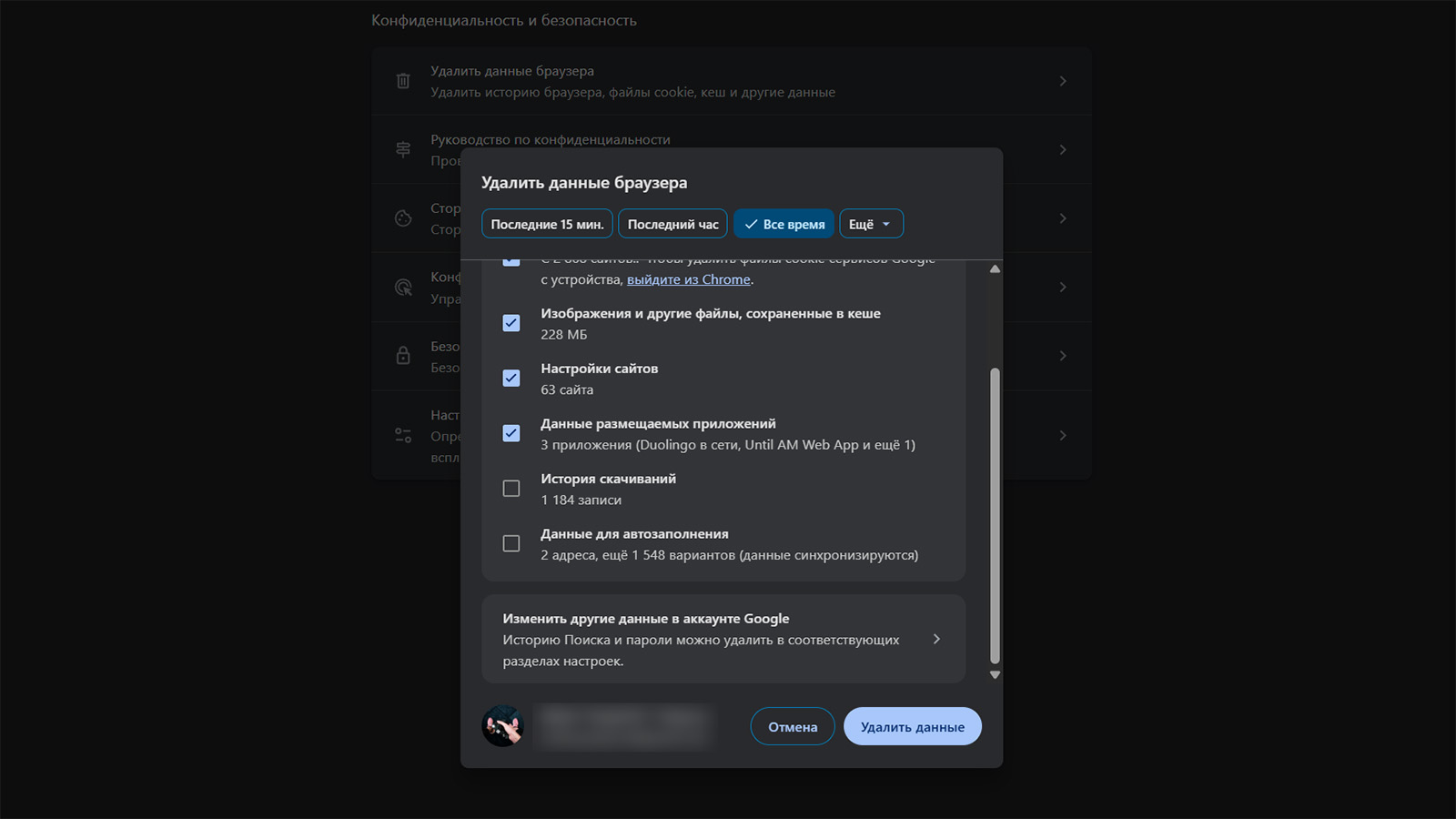Click the profile avatar picture in dialog
The width and height of the screenshot is (1456, 819).
[x=502, y=726]
